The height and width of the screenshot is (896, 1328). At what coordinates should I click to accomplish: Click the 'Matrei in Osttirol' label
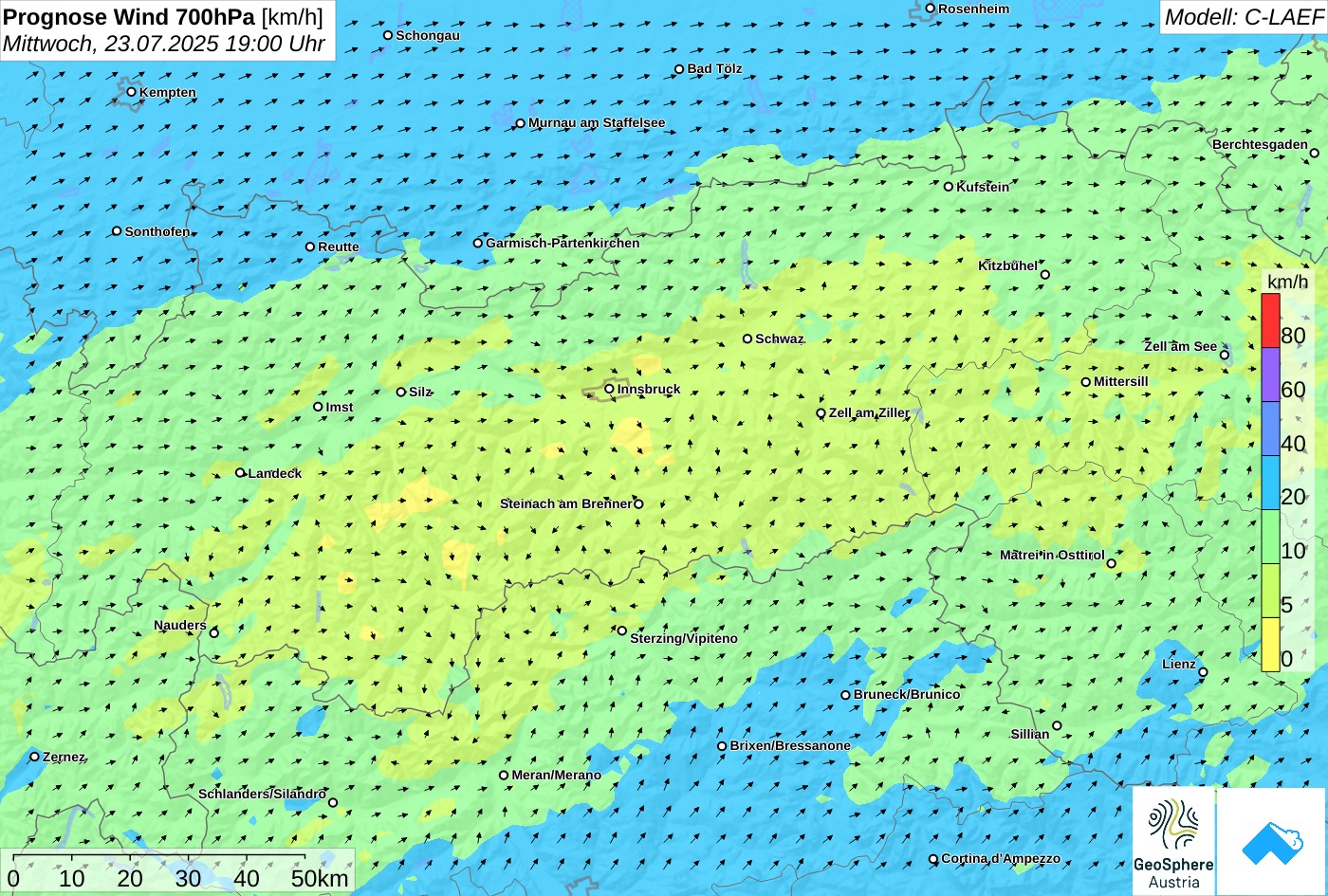(1052, 555)
